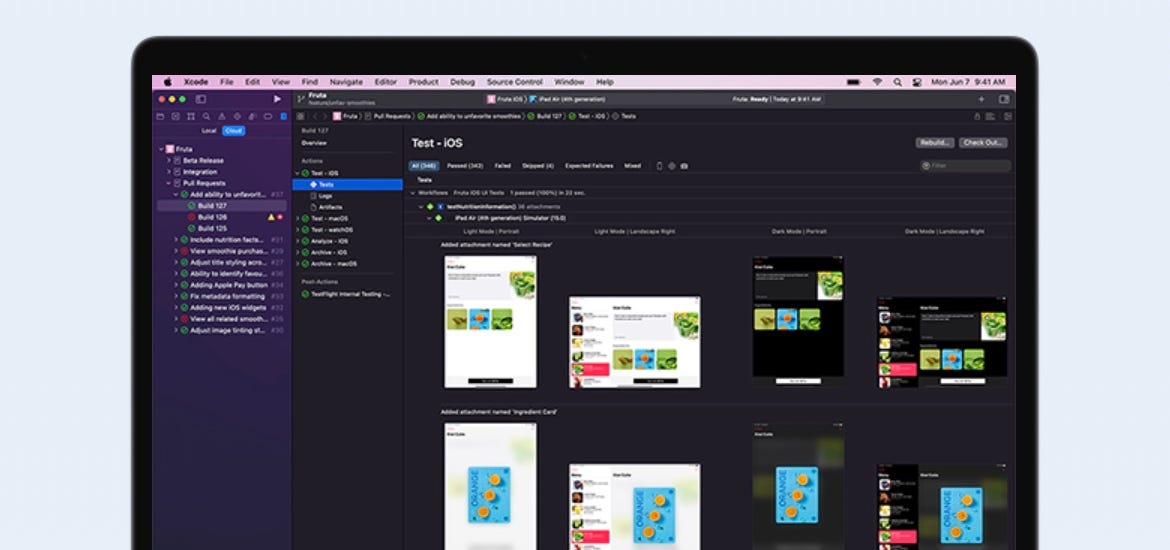Click the Run (play) button in Xcode toolbar
The width and height of the screenshot is (1170, 550).
point(278,99)
